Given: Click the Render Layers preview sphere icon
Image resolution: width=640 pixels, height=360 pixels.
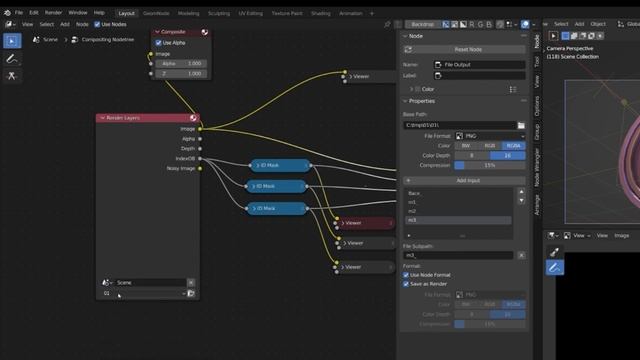Looking at the screenshot, I should click(193, 118).
